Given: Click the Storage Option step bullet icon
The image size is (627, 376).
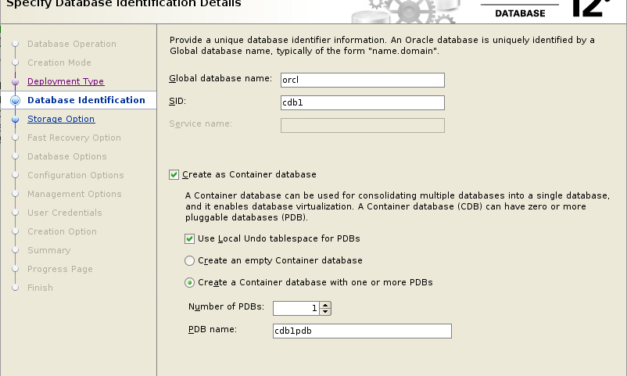Looking at the screenshot, I should 15,119.
